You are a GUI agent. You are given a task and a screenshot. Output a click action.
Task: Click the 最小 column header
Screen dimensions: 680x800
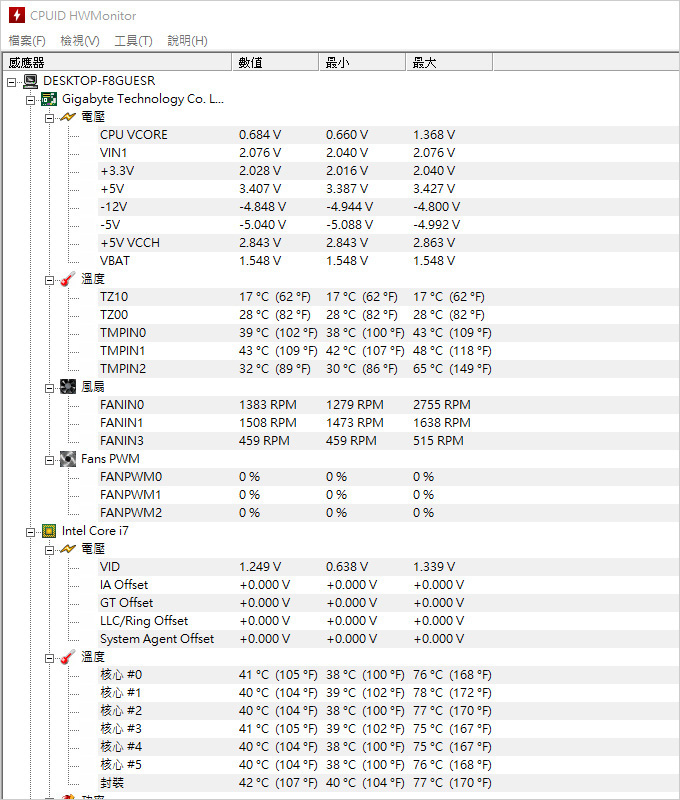363,62
